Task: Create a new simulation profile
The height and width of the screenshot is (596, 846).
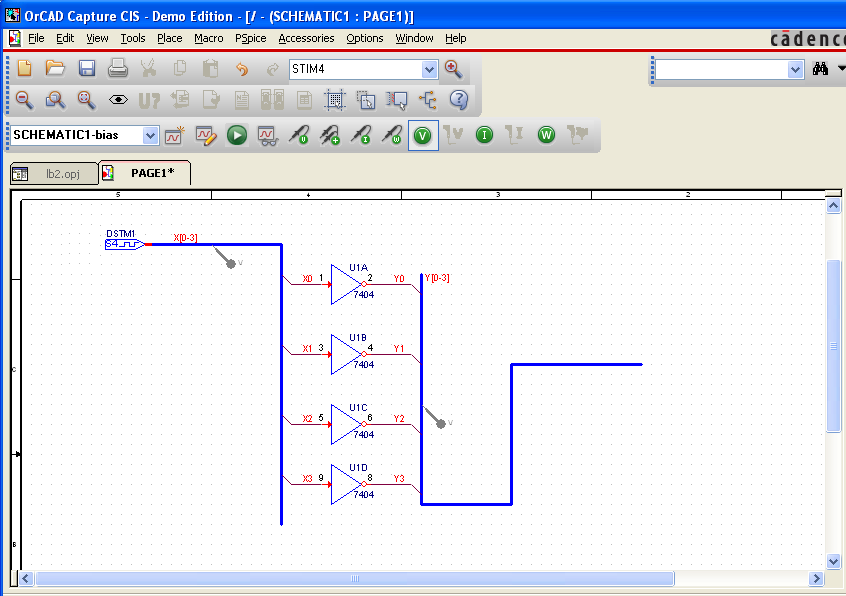Action: click(x=174, y=135)
